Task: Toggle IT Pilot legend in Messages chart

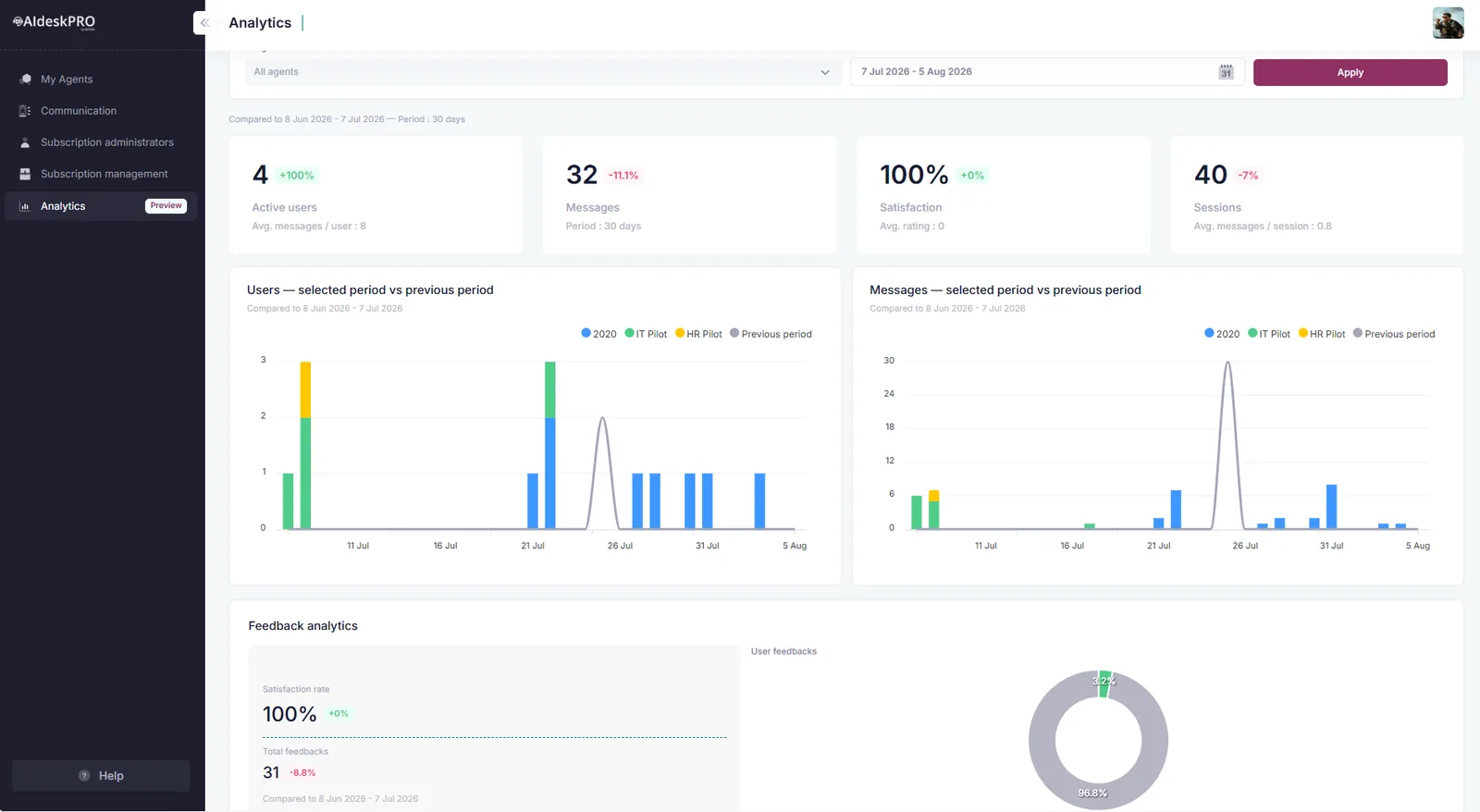Action: coord(1269,334)
